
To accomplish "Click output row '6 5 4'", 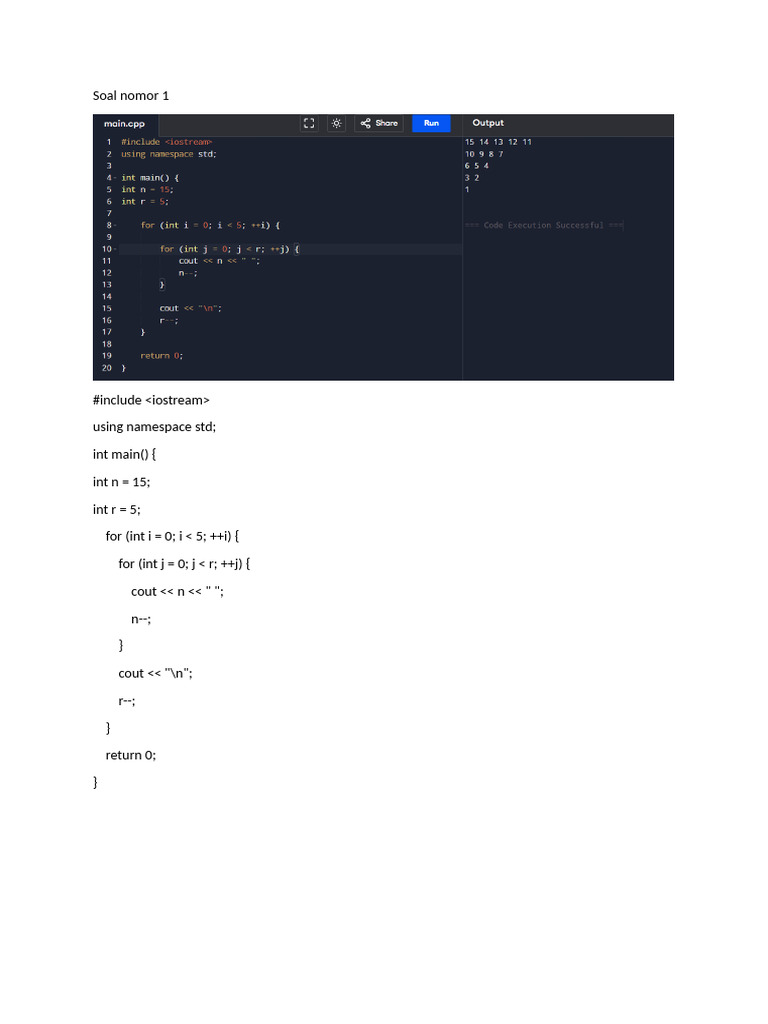I will point(477,166).
